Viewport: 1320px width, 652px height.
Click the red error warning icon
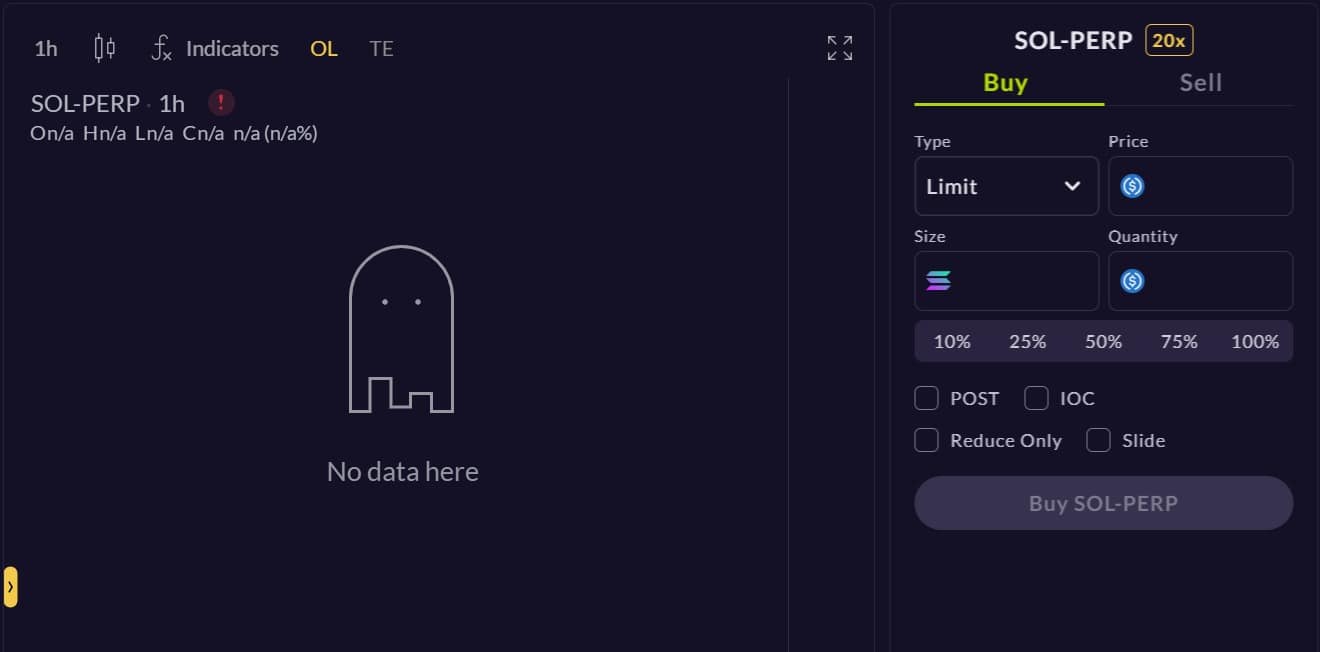pyautogui.click(x=222, y=102)
